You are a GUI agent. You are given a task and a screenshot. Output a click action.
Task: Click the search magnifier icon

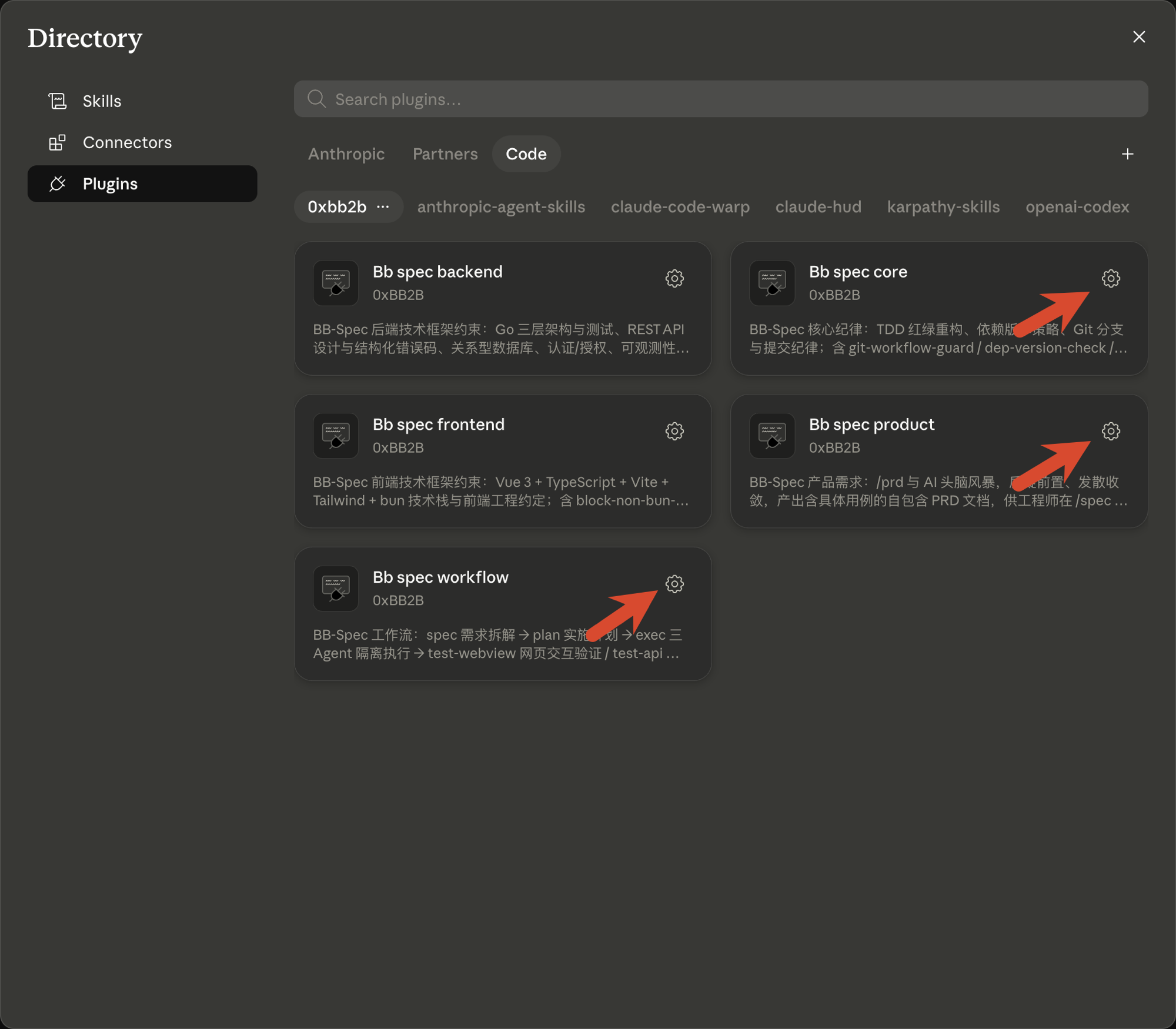click(316, 99)
